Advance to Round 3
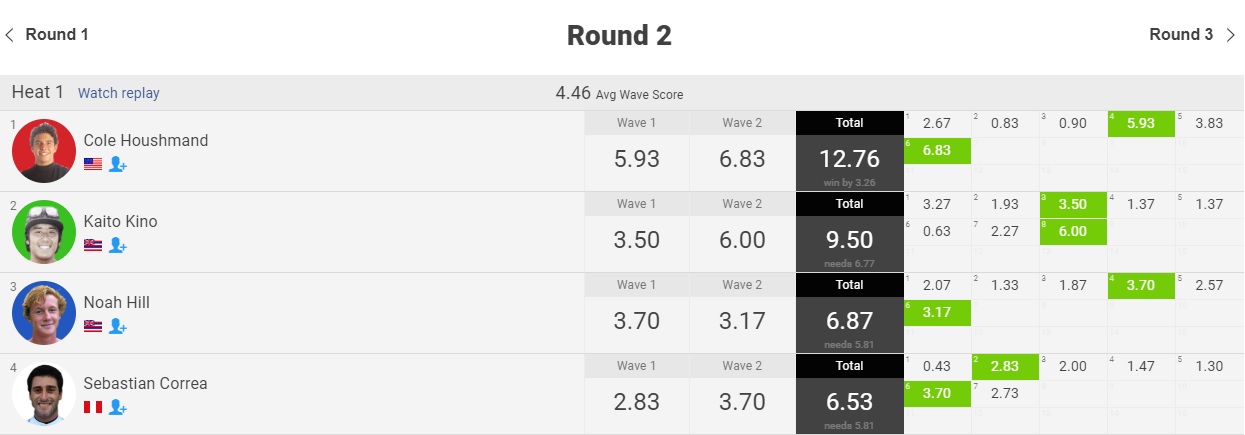The height and width of the screenshot is (435, 1245). tap(1181, 34)
